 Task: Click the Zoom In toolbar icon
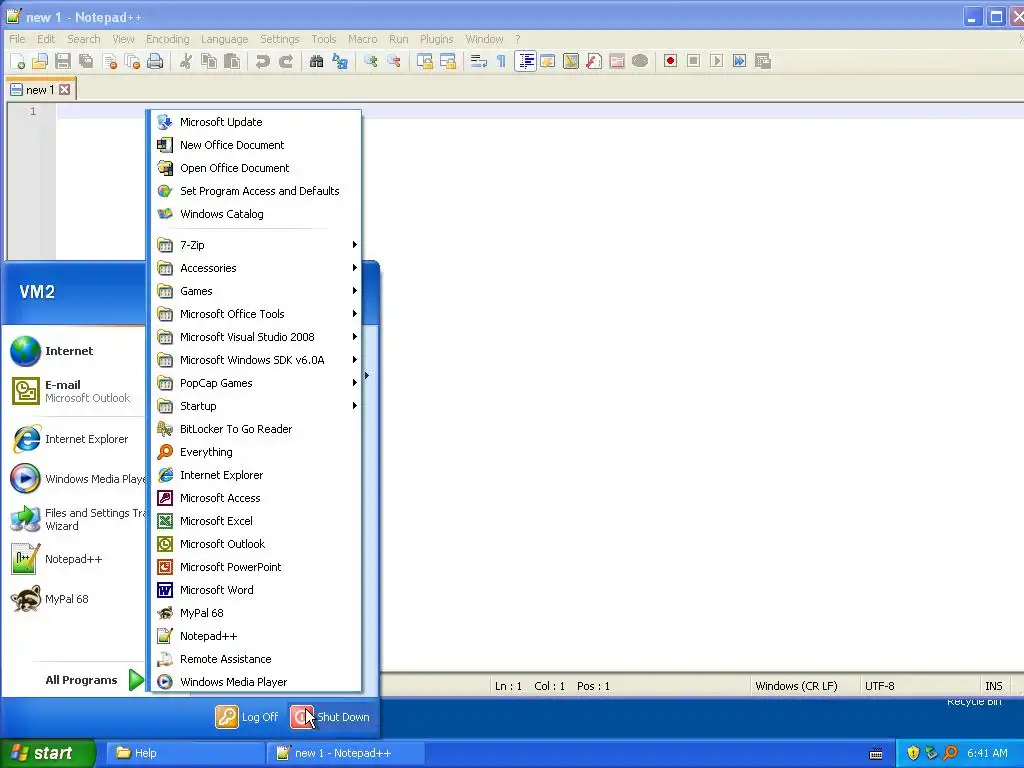coord(371,61)
